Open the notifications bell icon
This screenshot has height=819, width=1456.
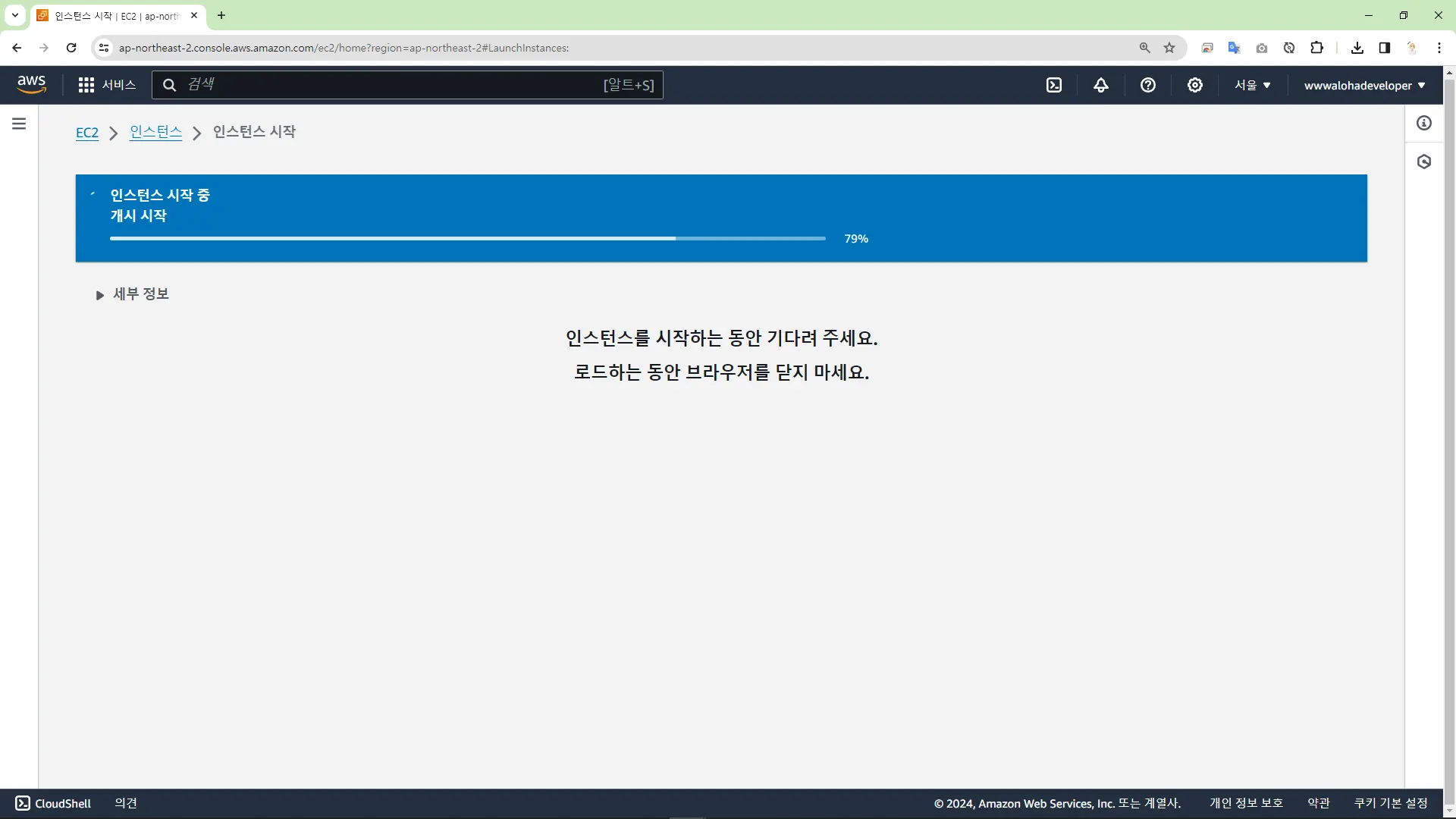click(x=1101, y=85)
